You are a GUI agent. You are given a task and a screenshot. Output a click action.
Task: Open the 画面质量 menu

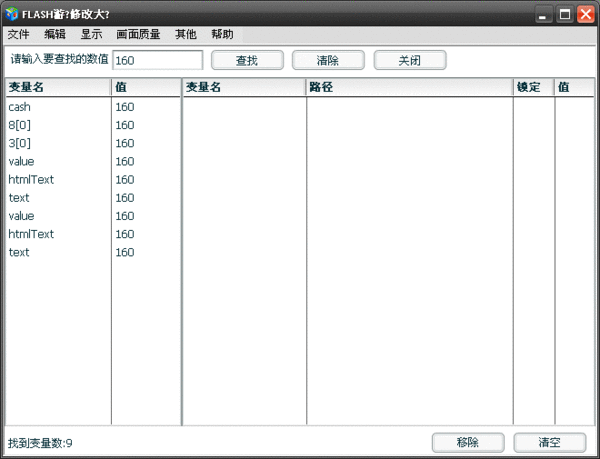coord(138,34)
